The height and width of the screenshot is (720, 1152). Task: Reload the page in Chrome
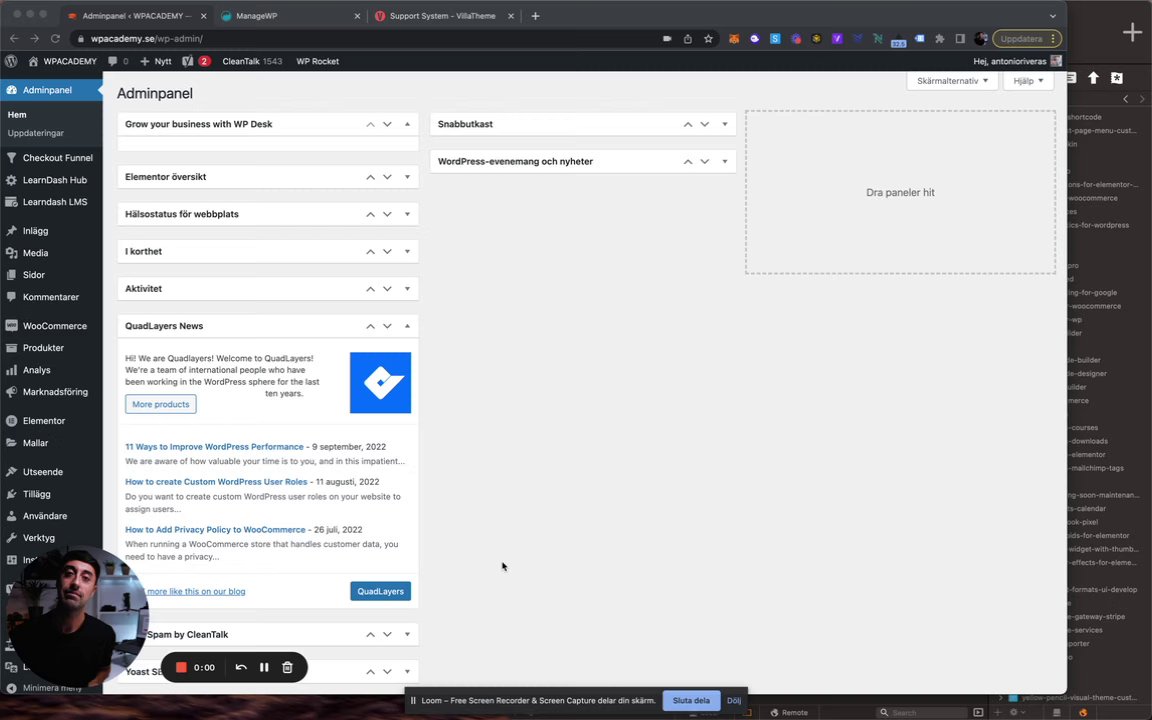point(55,38)
